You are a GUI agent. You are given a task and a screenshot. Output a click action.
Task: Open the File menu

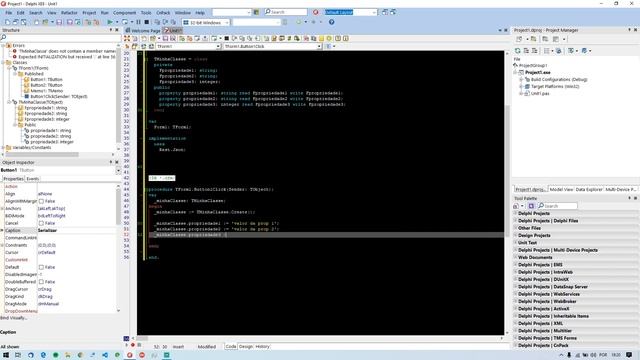(x=9, y=13)
